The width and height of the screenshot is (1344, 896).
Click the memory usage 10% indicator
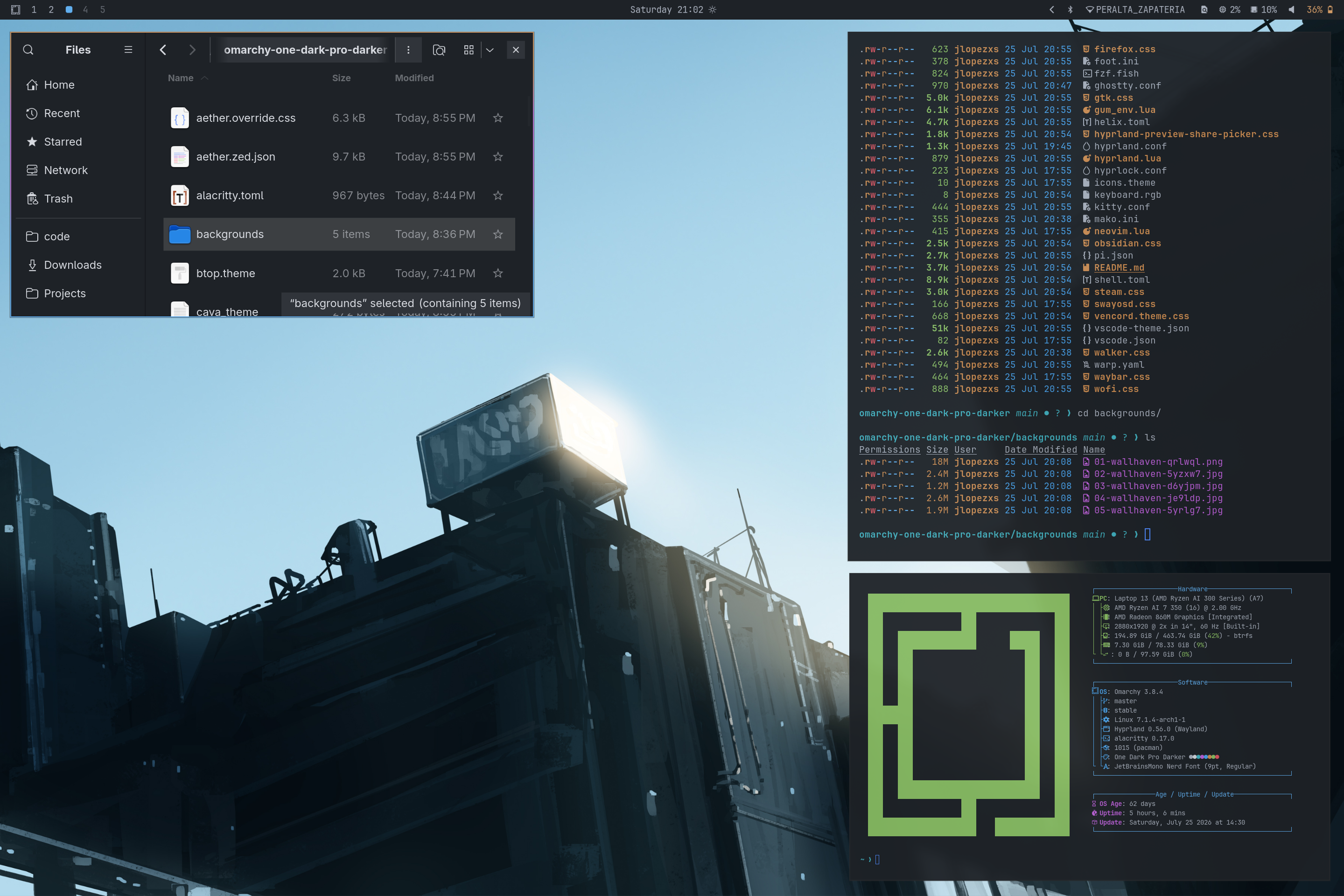pyautogui.click(x=1263, y=10)
